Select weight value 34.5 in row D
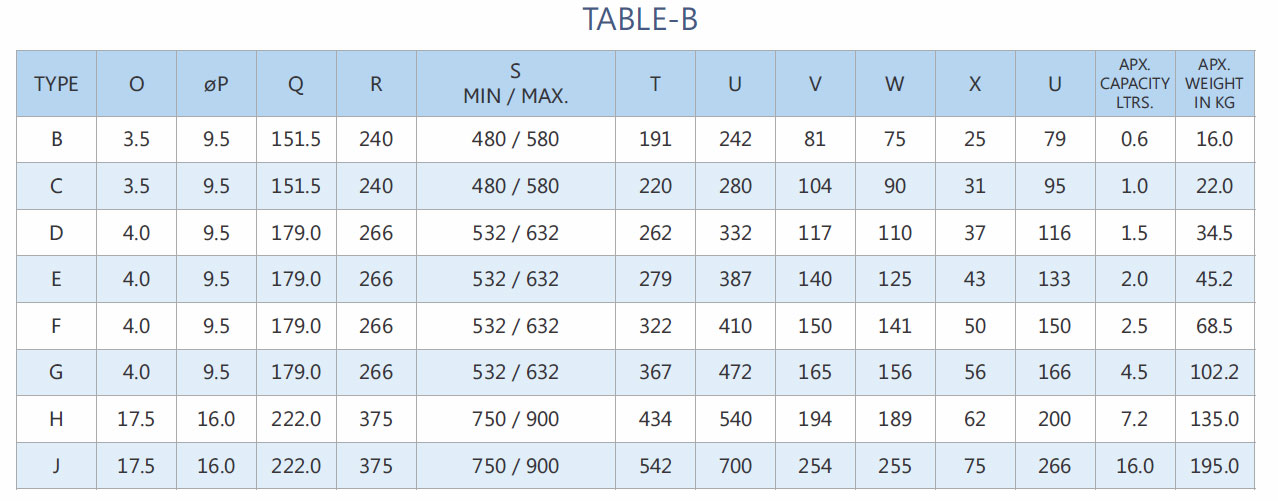This screenshot has height=501, width=1278. [x=1214, y=233]
